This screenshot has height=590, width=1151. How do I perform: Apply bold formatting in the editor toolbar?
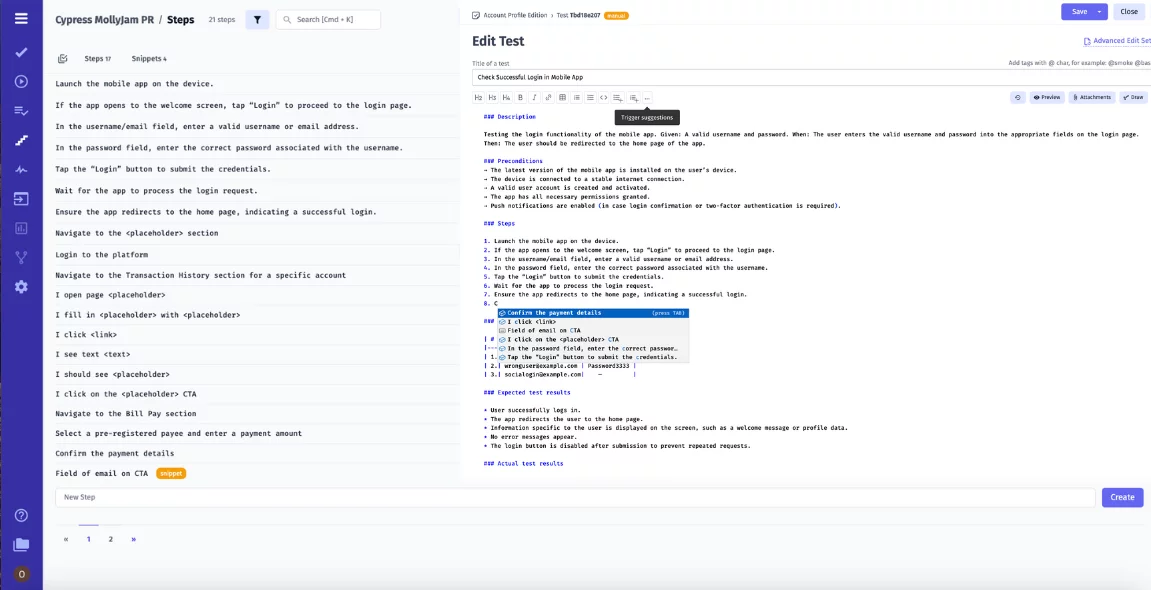coord(521,97)
